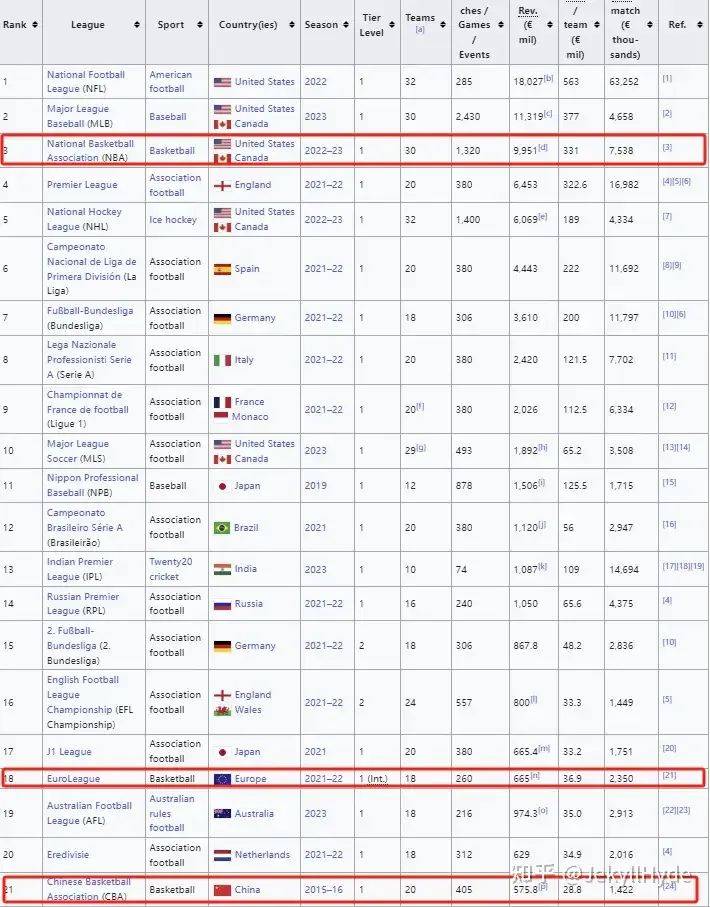Click the China flag icon
This screenshot has height=907, width=710.
coord(222,889)
